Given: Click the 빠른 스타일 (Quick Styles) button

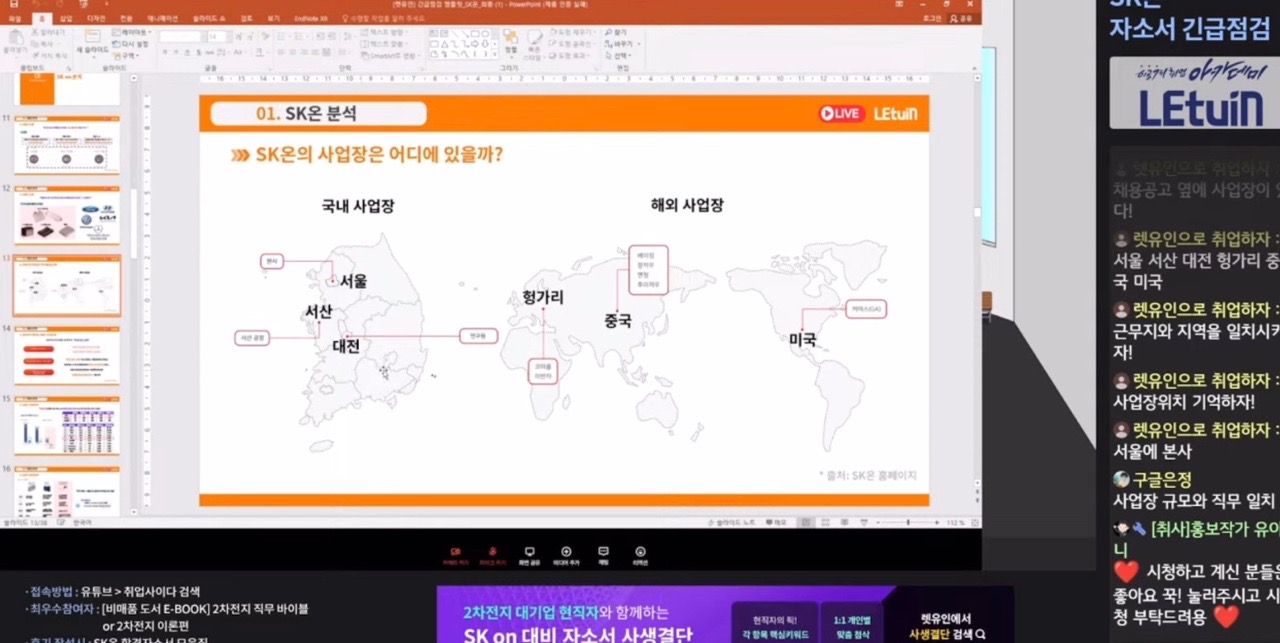Looking at the screenshot, I should click(x=535, y=45).
